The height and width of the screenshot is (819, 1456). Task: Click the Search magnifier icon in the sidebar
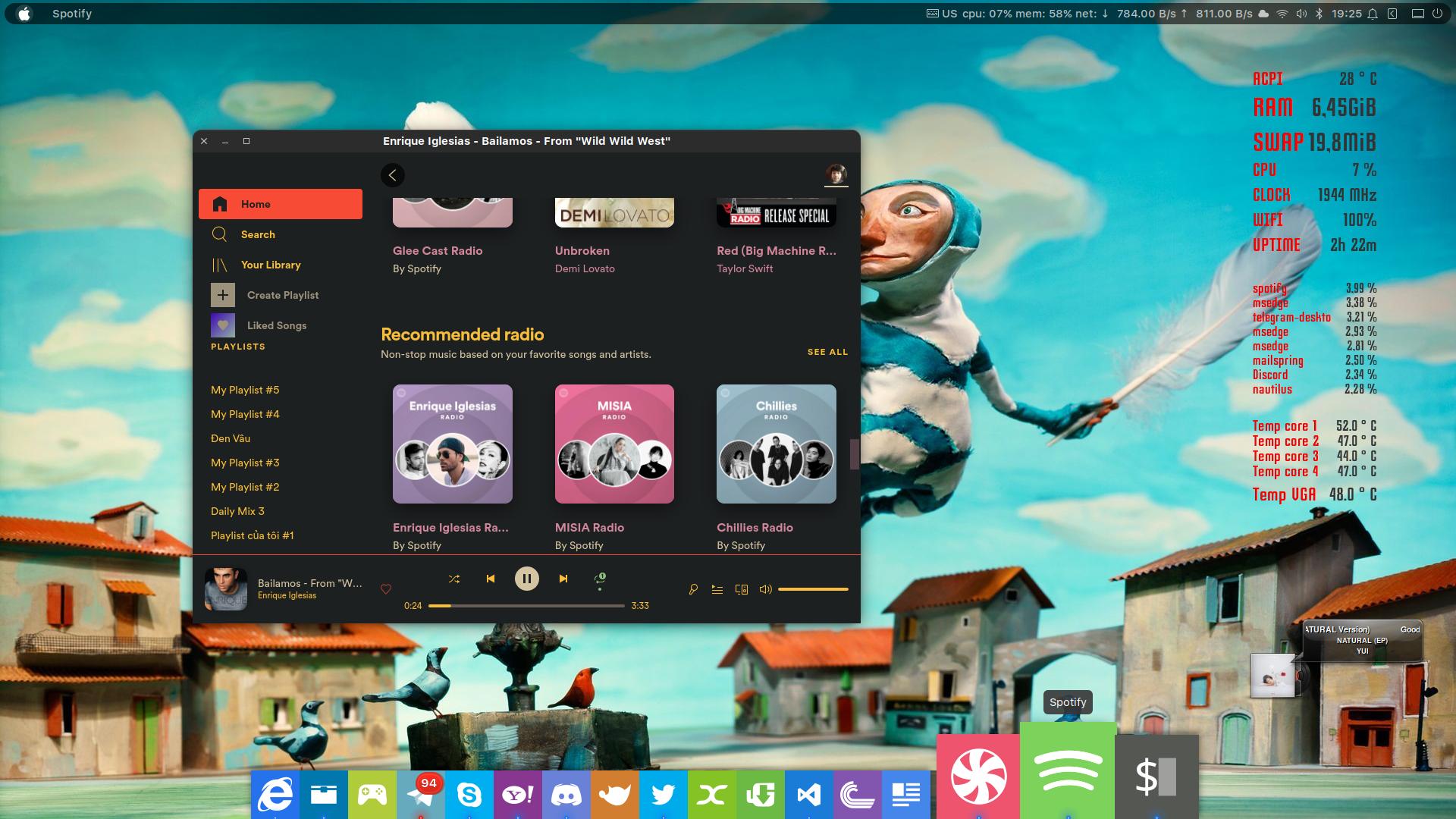[x=220, y=234]
